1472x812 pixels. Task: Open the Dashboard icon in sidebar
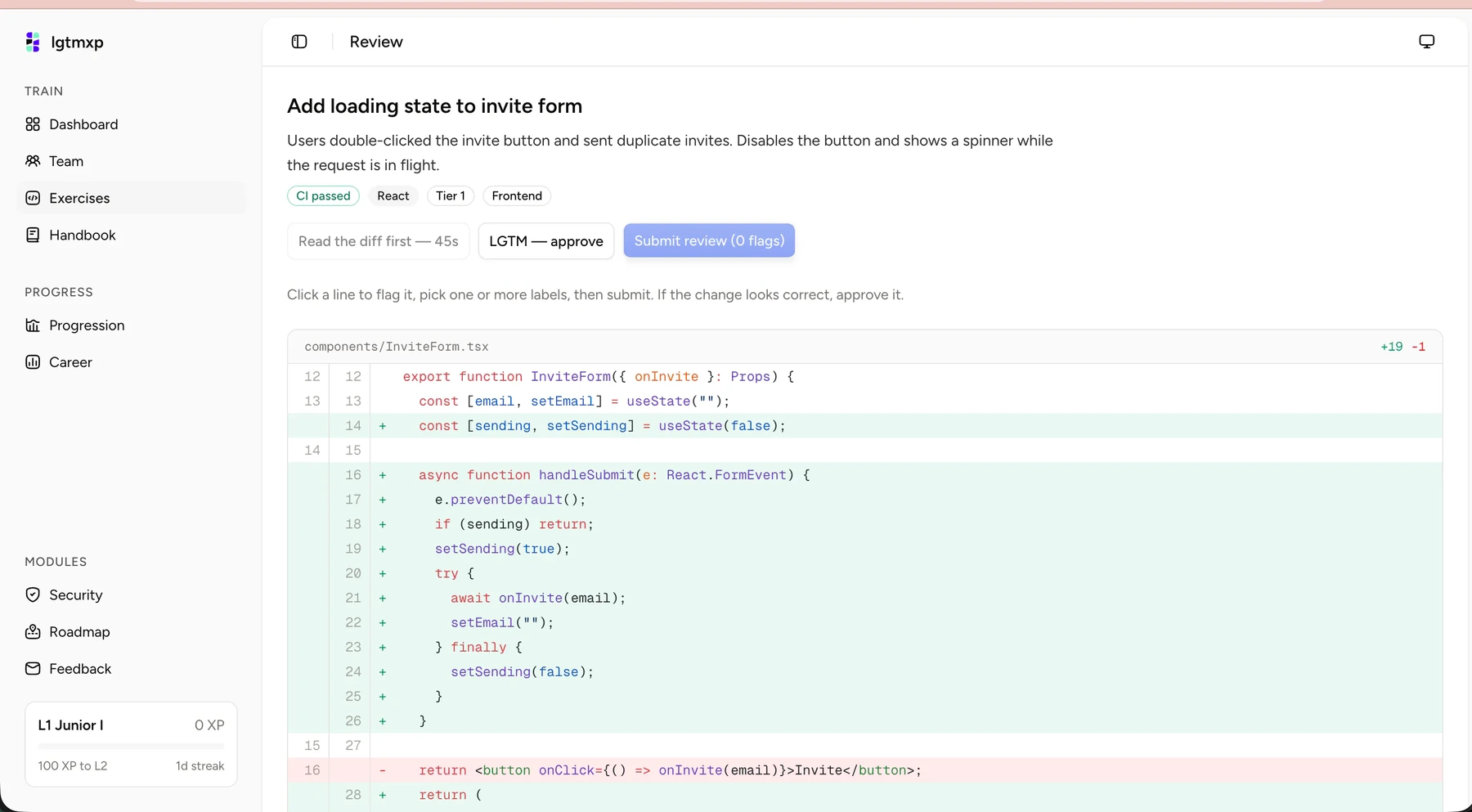tap(33, 124)
